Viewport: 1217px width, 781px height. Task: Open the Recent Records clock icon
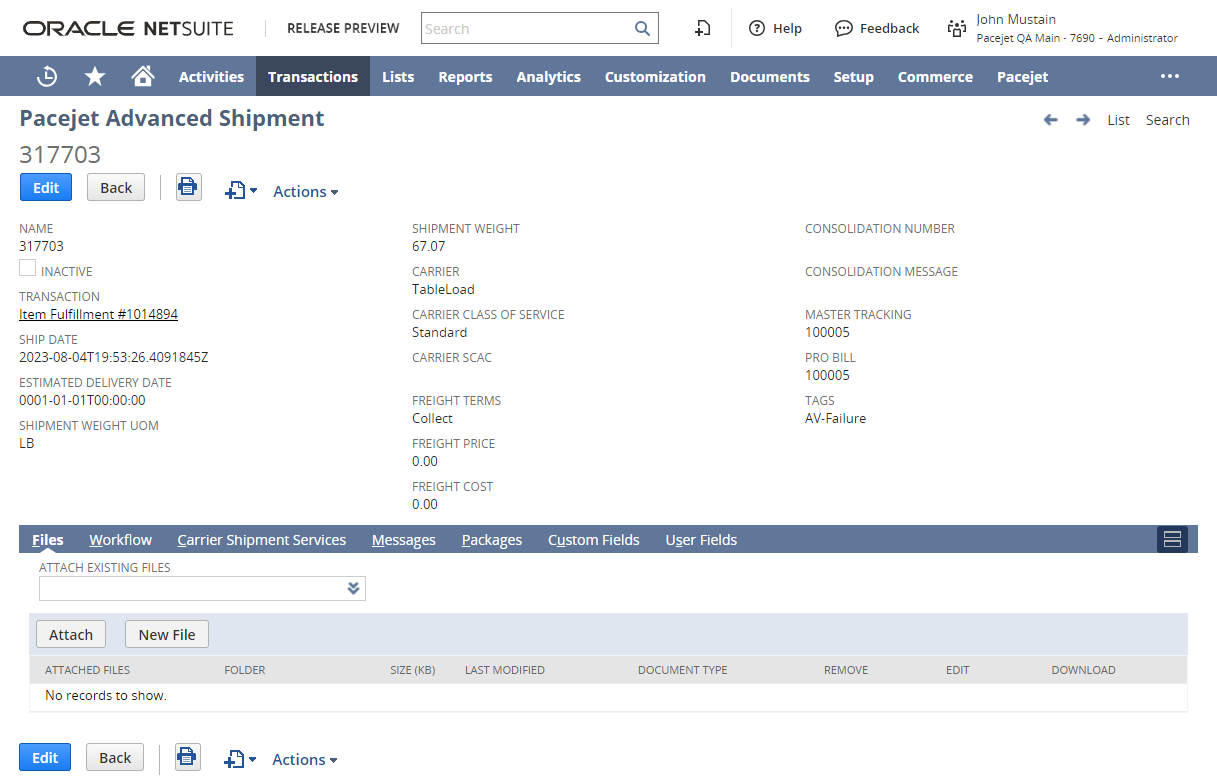coord(47,77)
